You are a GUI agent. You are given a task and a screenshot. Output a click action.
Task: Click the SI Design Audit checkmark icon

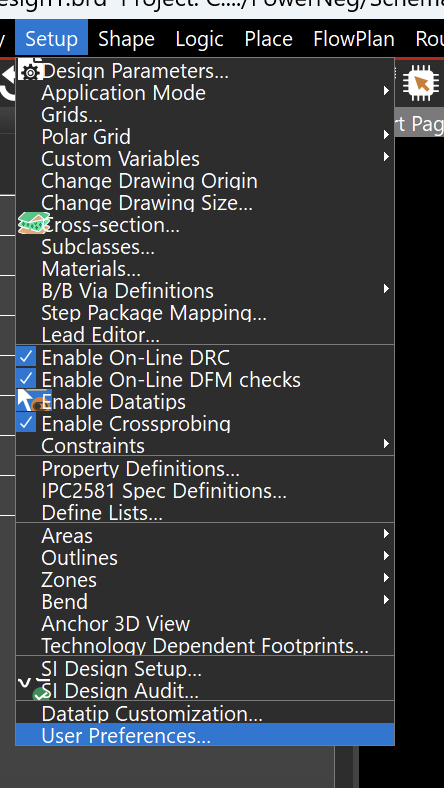coord(33,690)
